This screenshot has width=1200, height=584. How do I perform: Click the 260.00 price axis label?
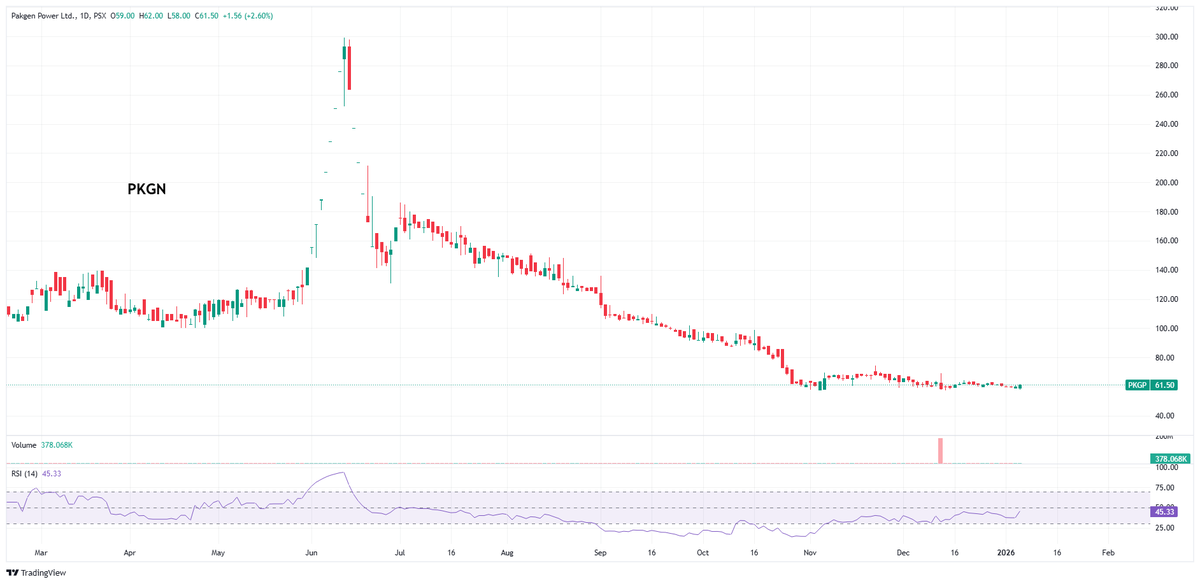click(x=1168, y=95)
